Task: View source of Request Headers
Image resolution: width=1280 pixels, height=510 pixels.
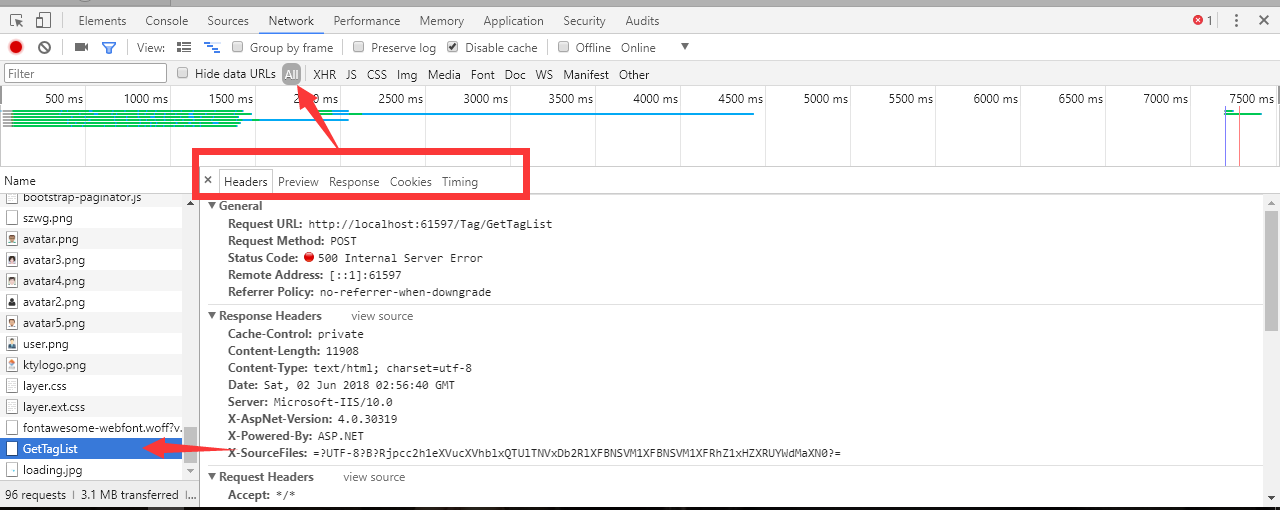Action: click(374, 477)
